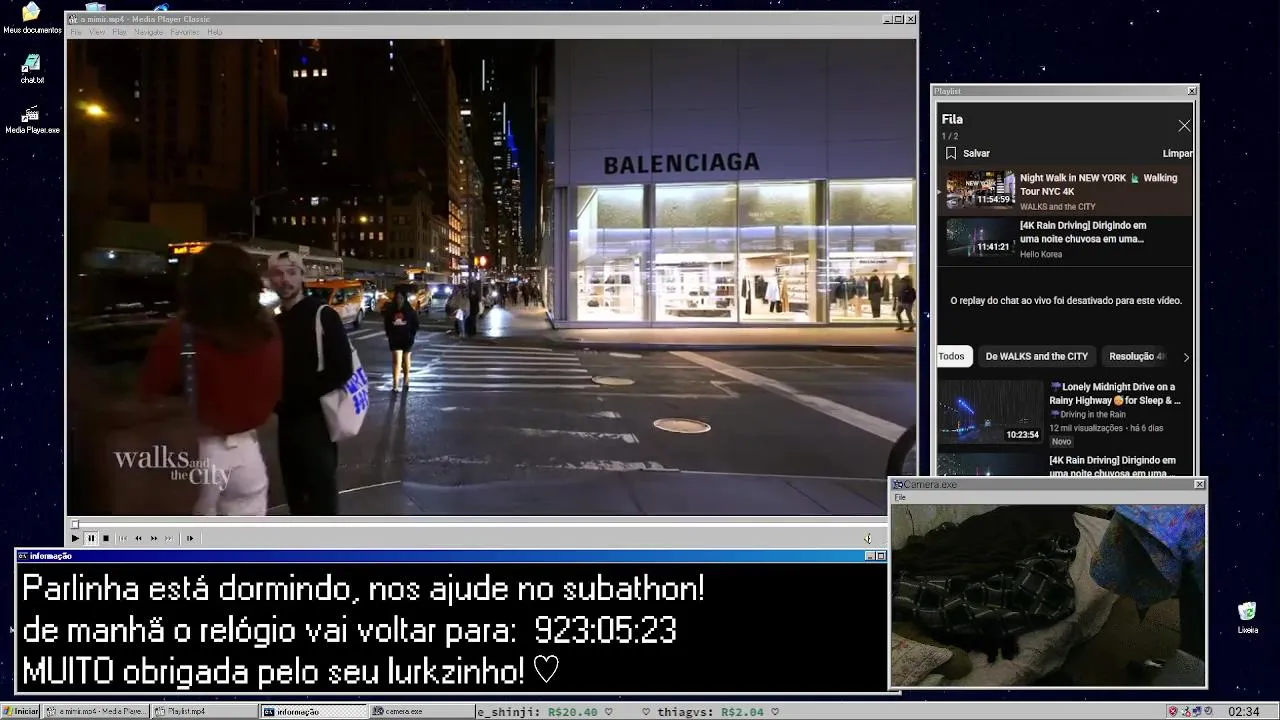Click WALKS and the CITY channel name
Viewport: 1280px width, 720px height.
pyautogui.click(x=1057, y=207)
